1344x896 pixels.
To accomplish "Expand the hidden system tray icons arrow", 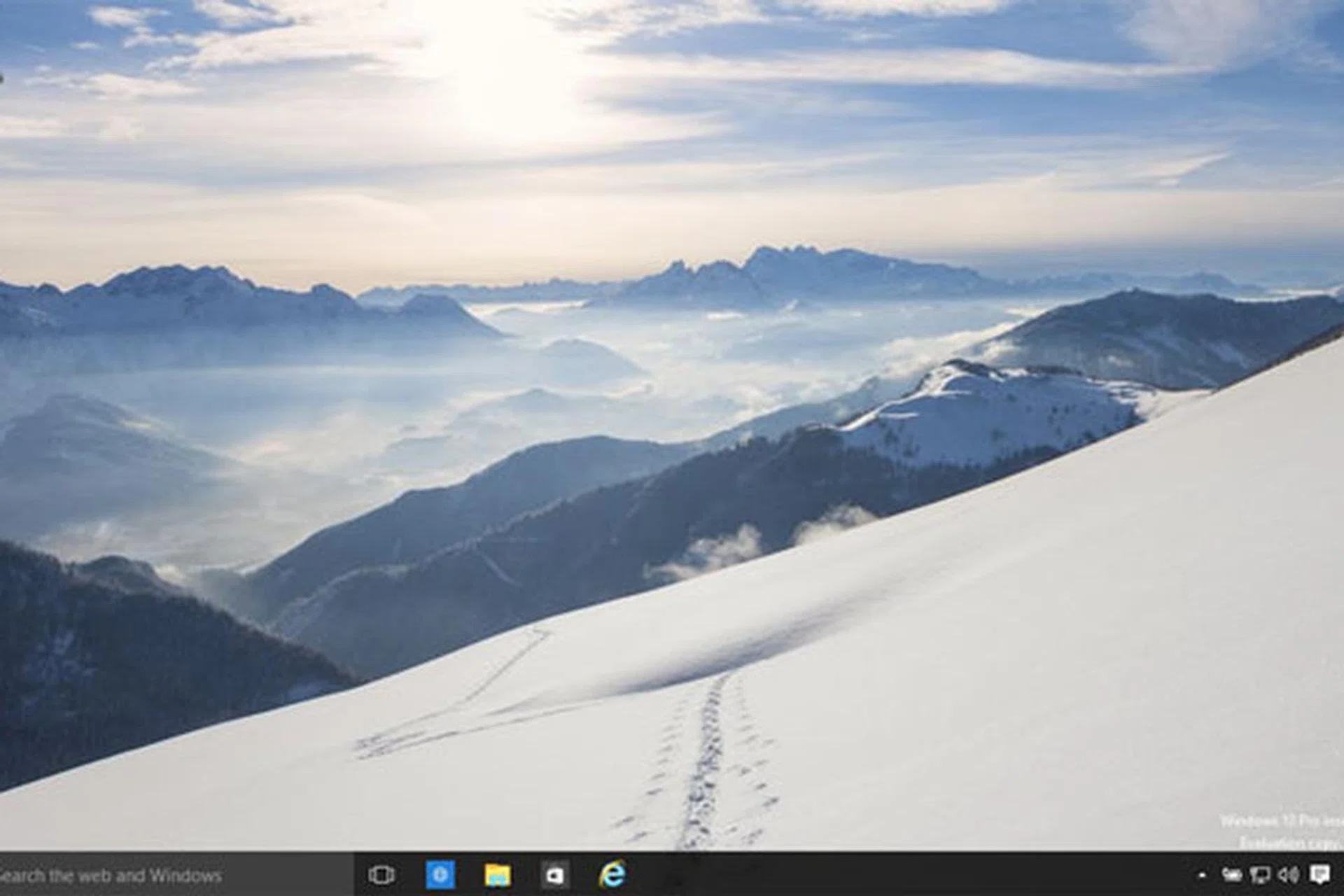I will pos(1202,875).
